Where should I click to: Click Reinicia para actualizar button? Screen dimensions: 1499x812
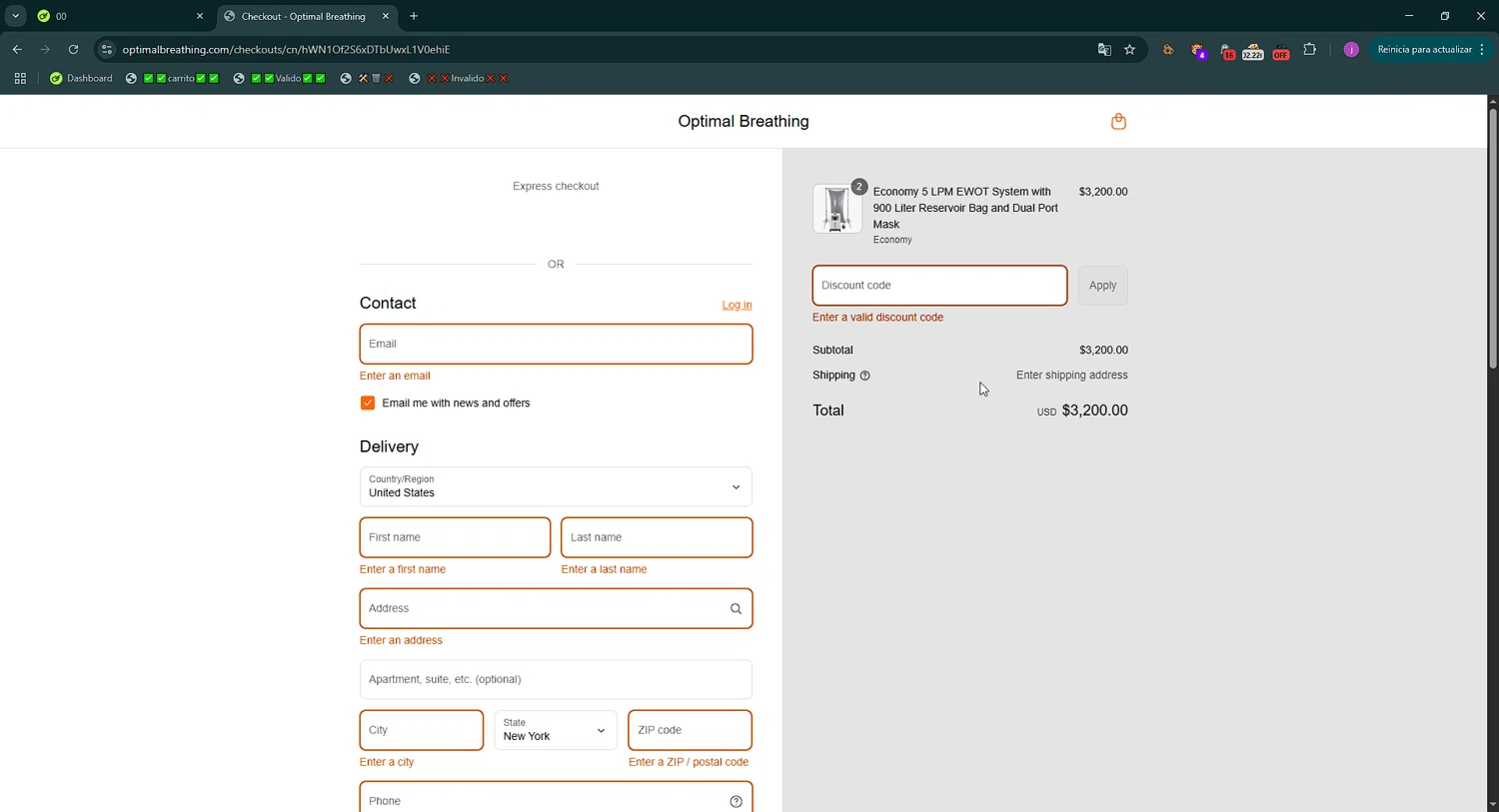pos(1429,49)
